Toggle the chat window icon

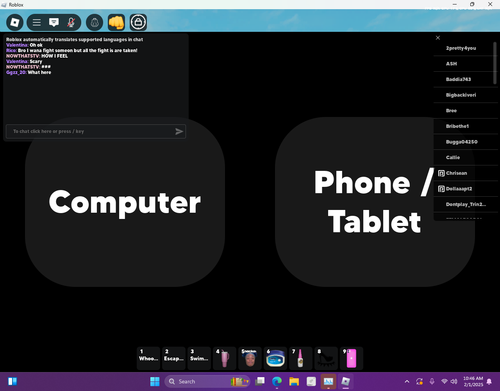pos(54,22)
